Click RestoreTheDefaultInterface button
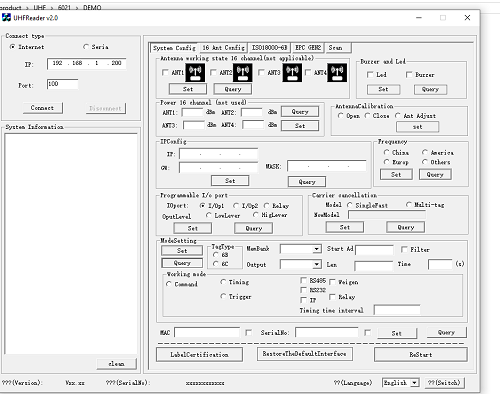 pos(305,354)
